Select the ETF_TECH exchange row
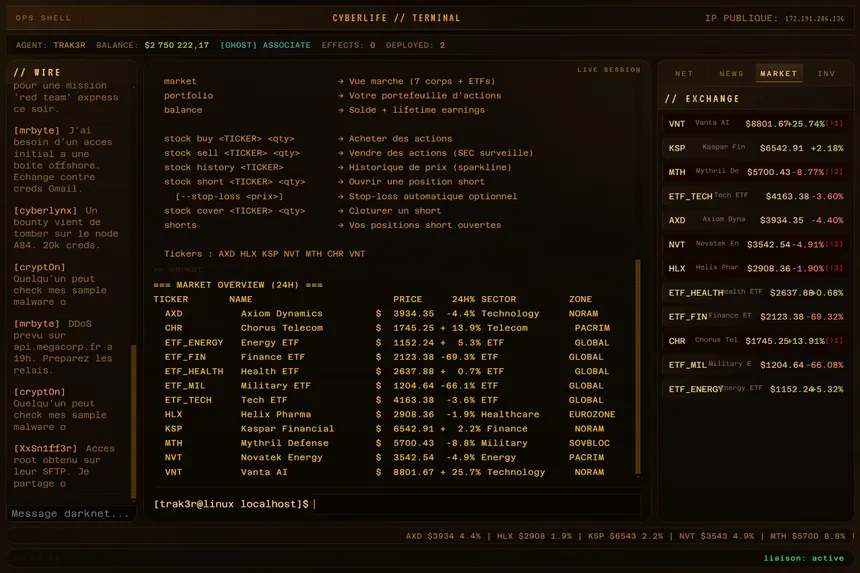 (755, 196)
